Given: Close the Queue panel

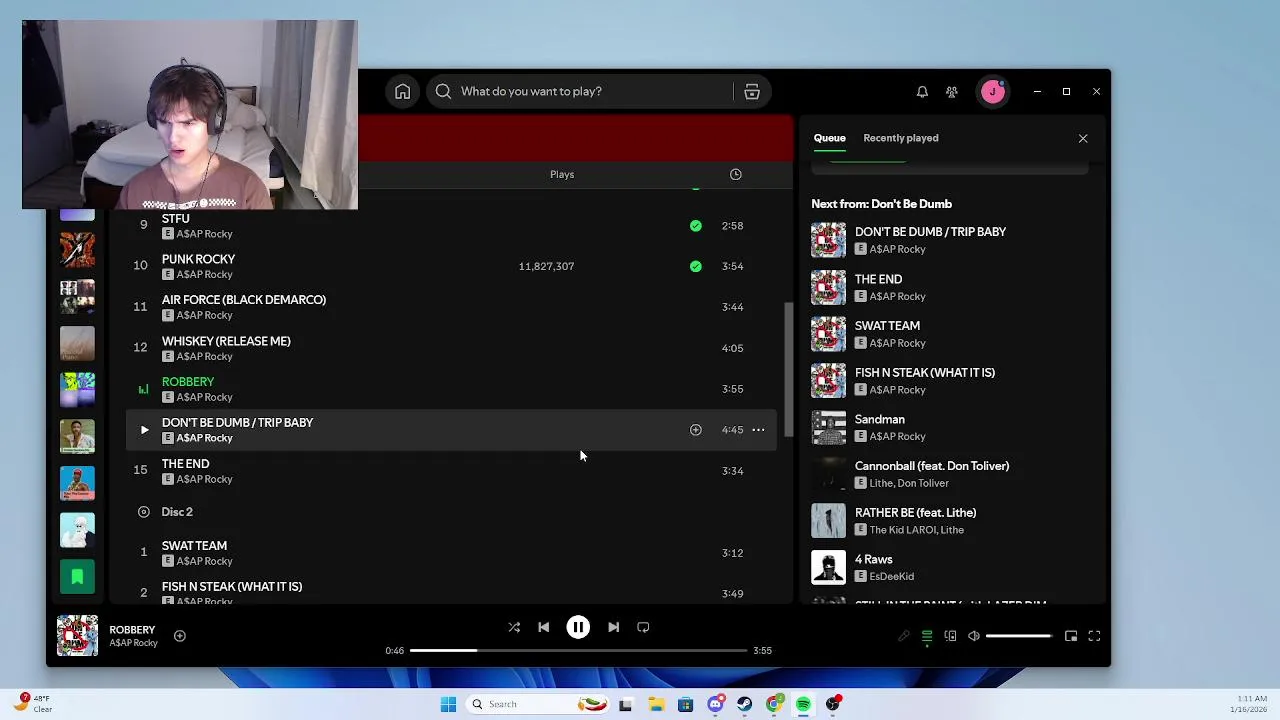Looking at the screenshot, I should click(1083, 139).
